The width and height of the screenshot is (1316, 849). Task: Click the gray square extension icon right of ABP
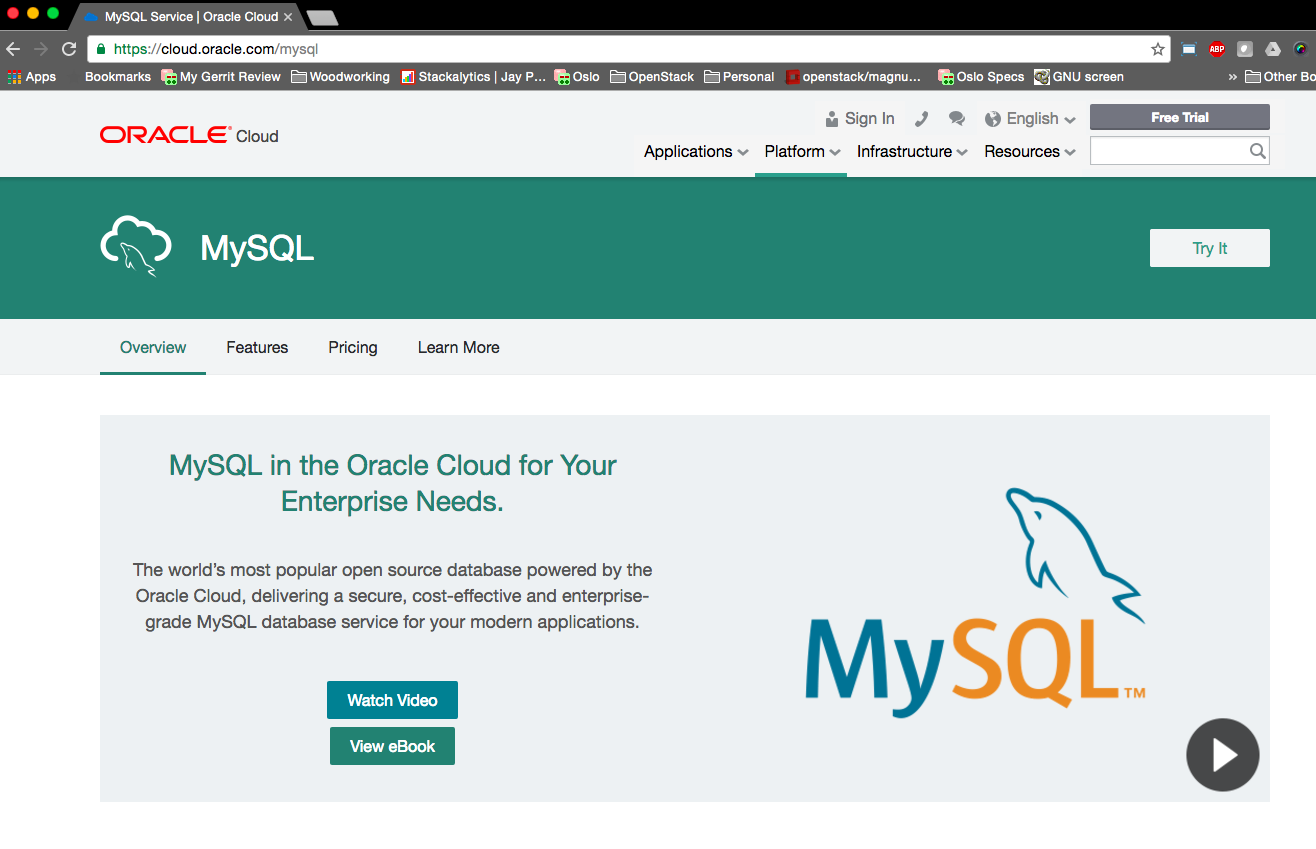tap(1245, 49)
